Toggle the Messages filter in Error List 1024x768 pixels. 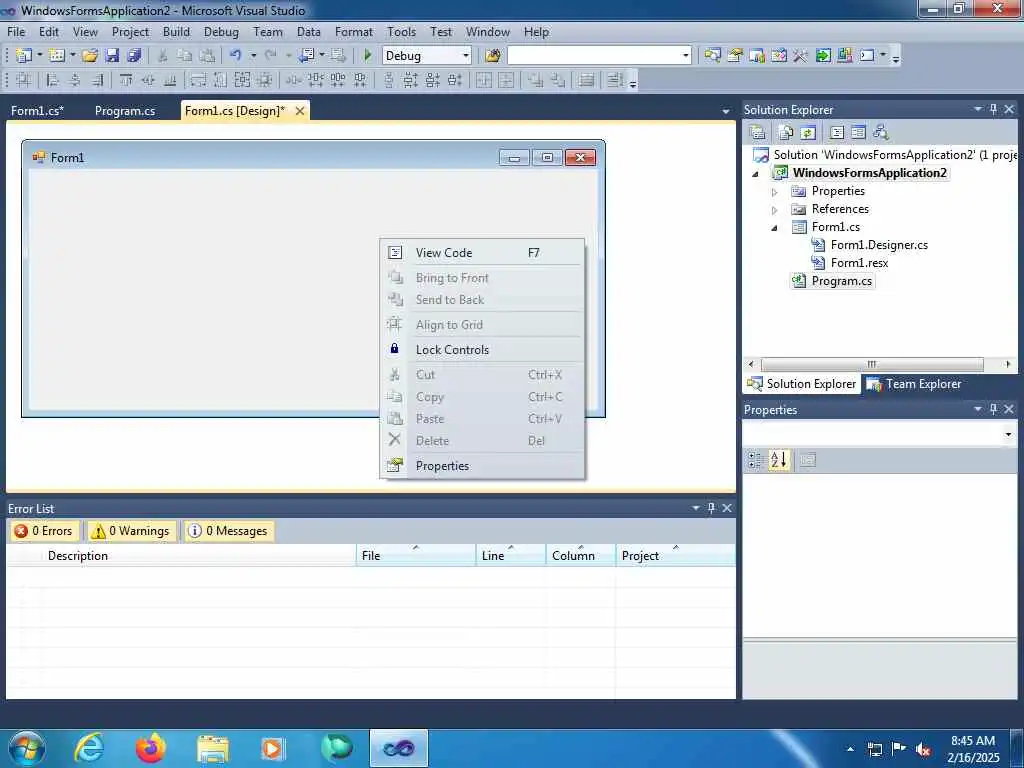click(x=229, y=531)
